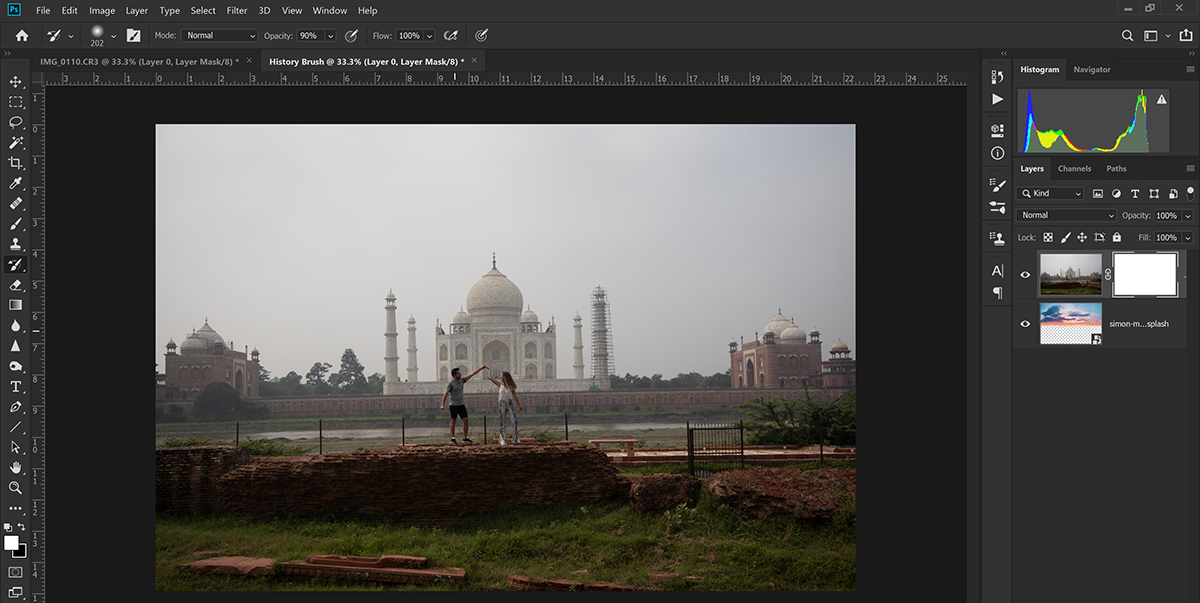Screen dimensions: 1200x603
Task: Switch to the Channels tab
Action: 1074,168
